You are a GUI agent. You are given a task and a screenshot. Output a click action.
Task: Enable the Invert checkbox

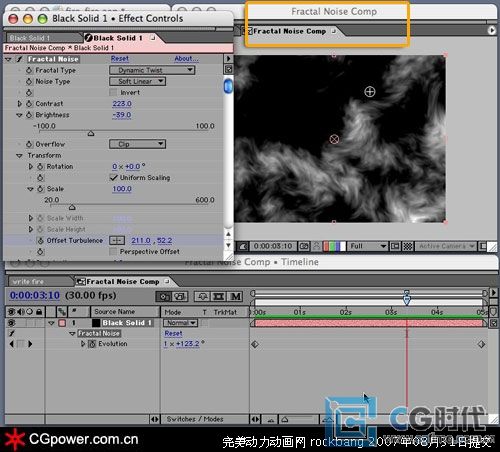[113, 92]
